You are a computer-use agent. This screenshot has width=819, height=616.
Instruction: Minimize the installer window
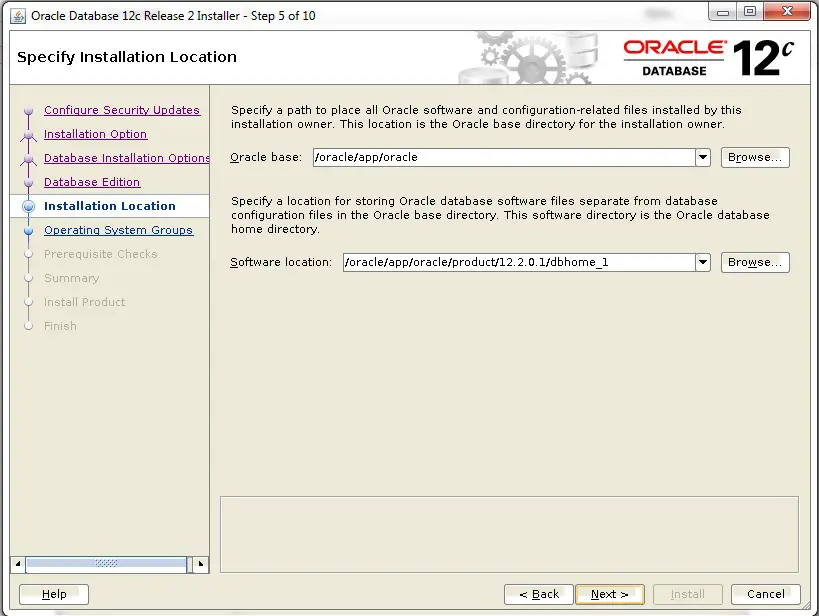[x=723, y=12]
